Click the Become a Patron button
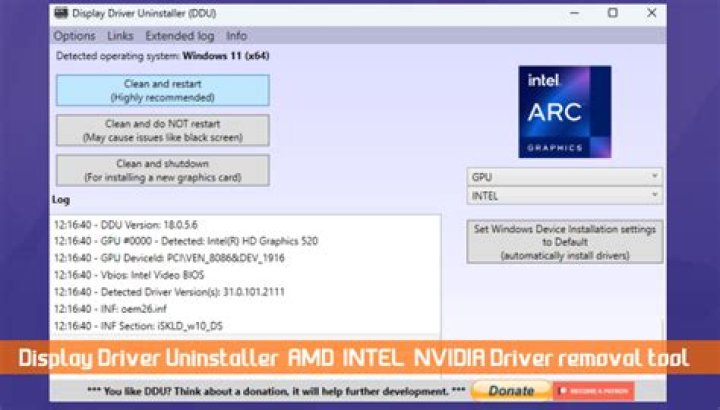720x410 pixels. [x=593, y=391]
